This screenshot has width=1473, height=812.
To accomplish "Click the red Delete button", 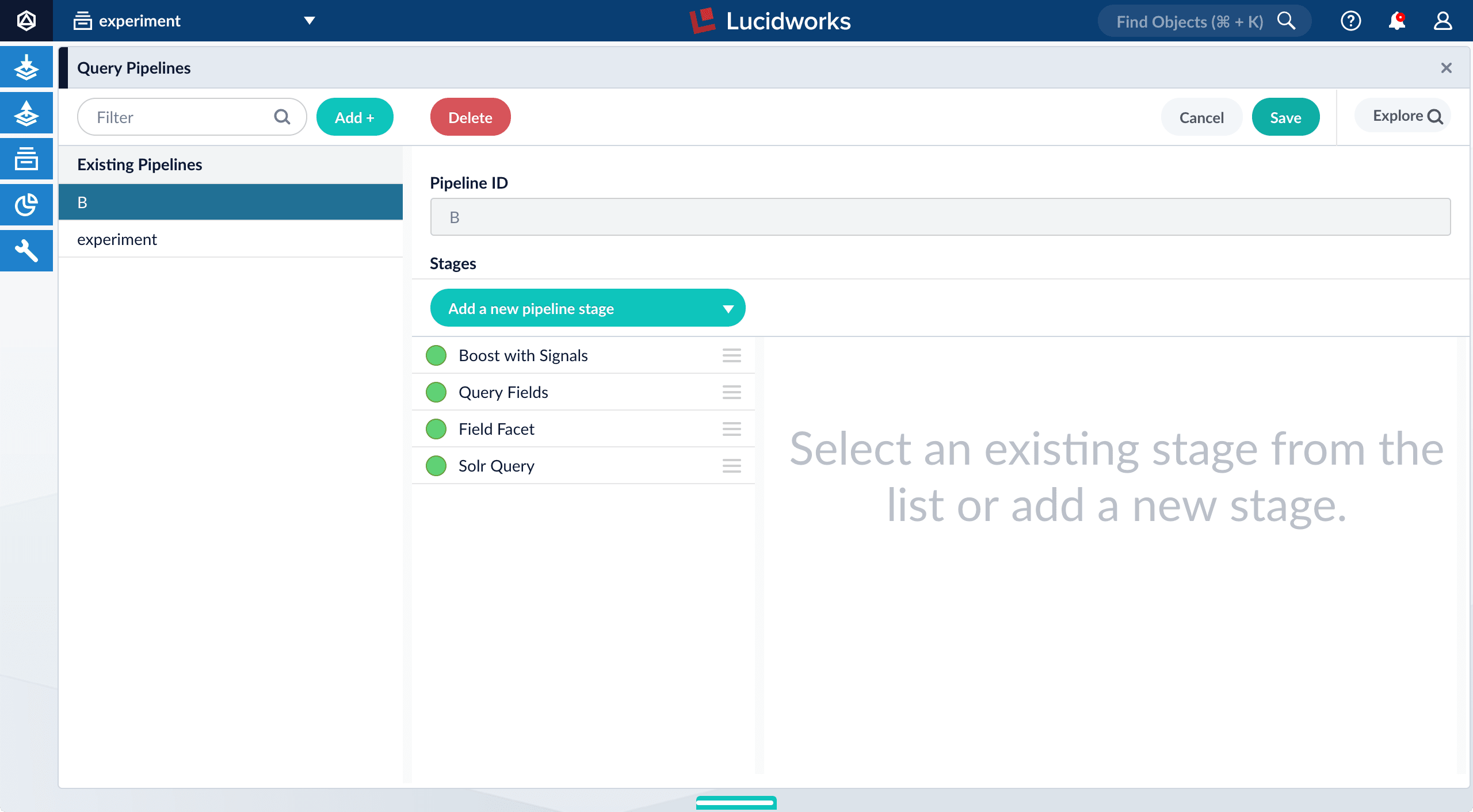I will [x=470, y=117].
